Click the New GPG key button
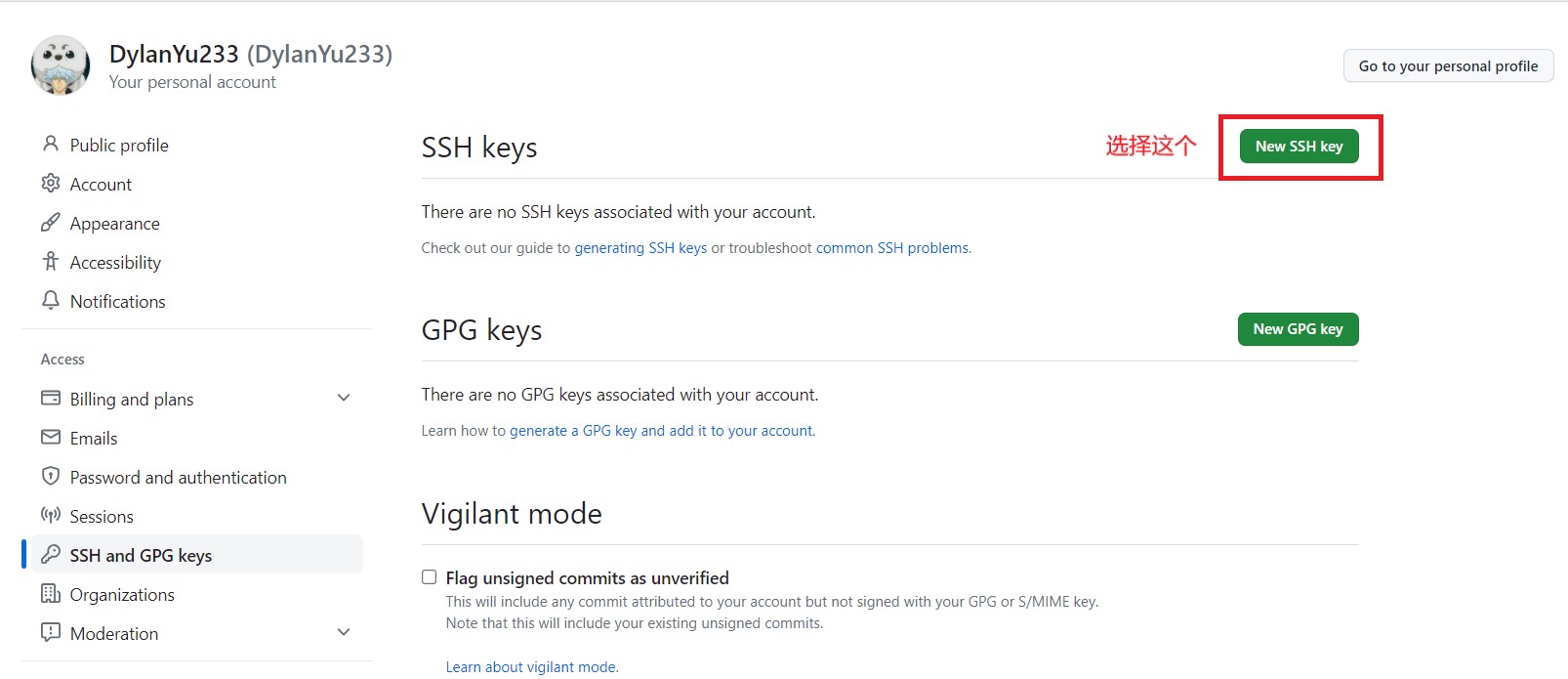This screenshot has height=679, width=1568. coord(1298,329)
